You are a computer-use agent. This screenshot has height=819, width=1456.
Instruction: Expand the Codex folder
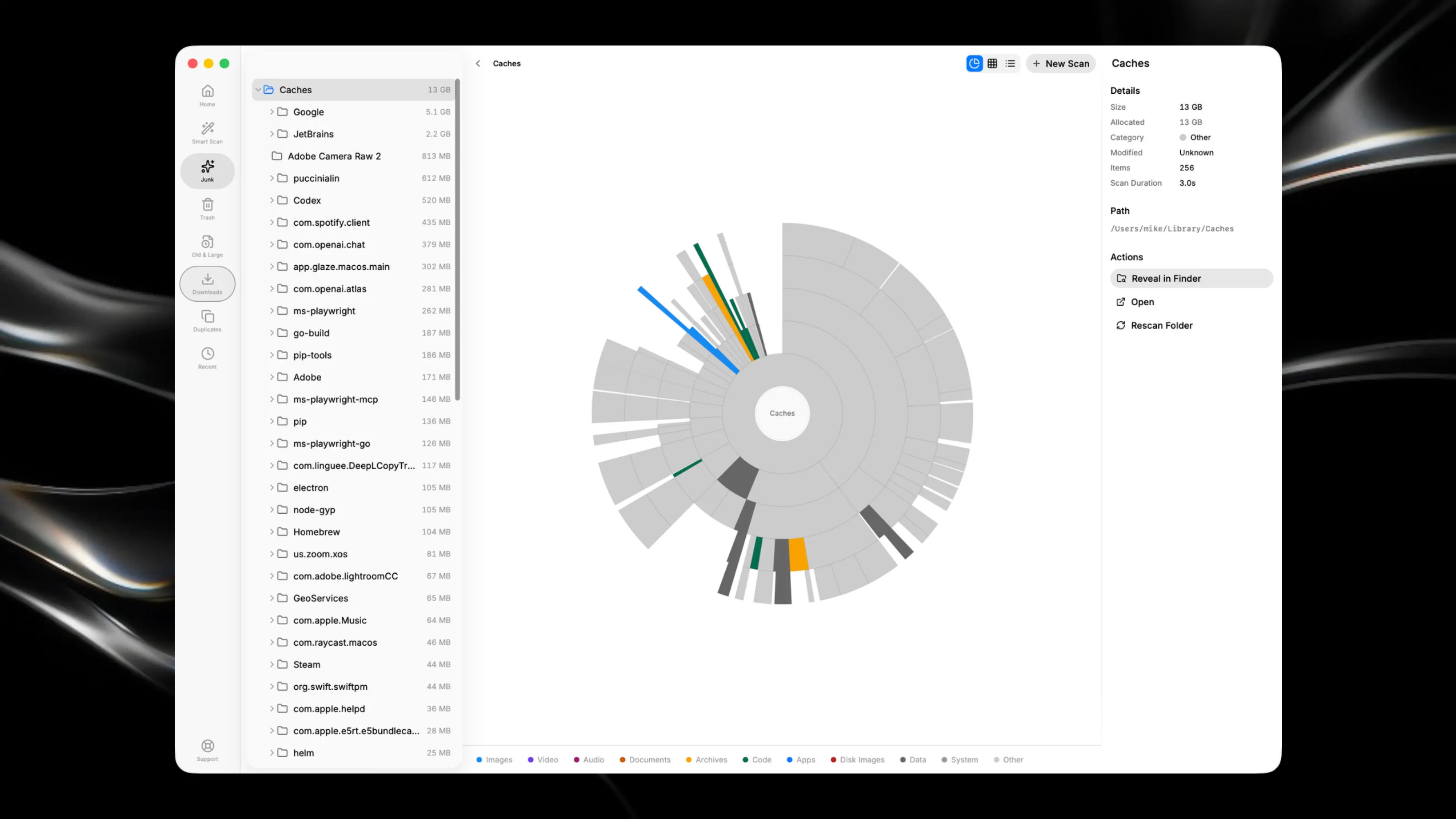(x=272, y=200)
